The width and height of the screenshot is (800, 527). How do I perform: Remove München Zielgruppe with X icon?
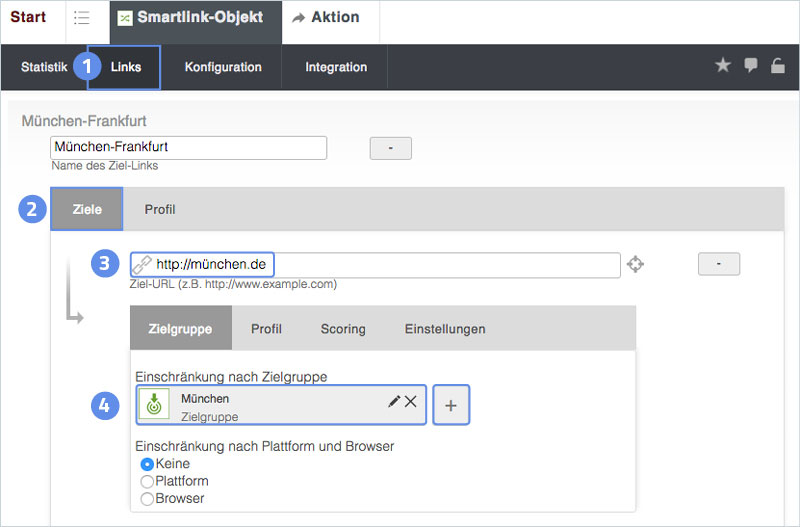click(x=411, y=401)
